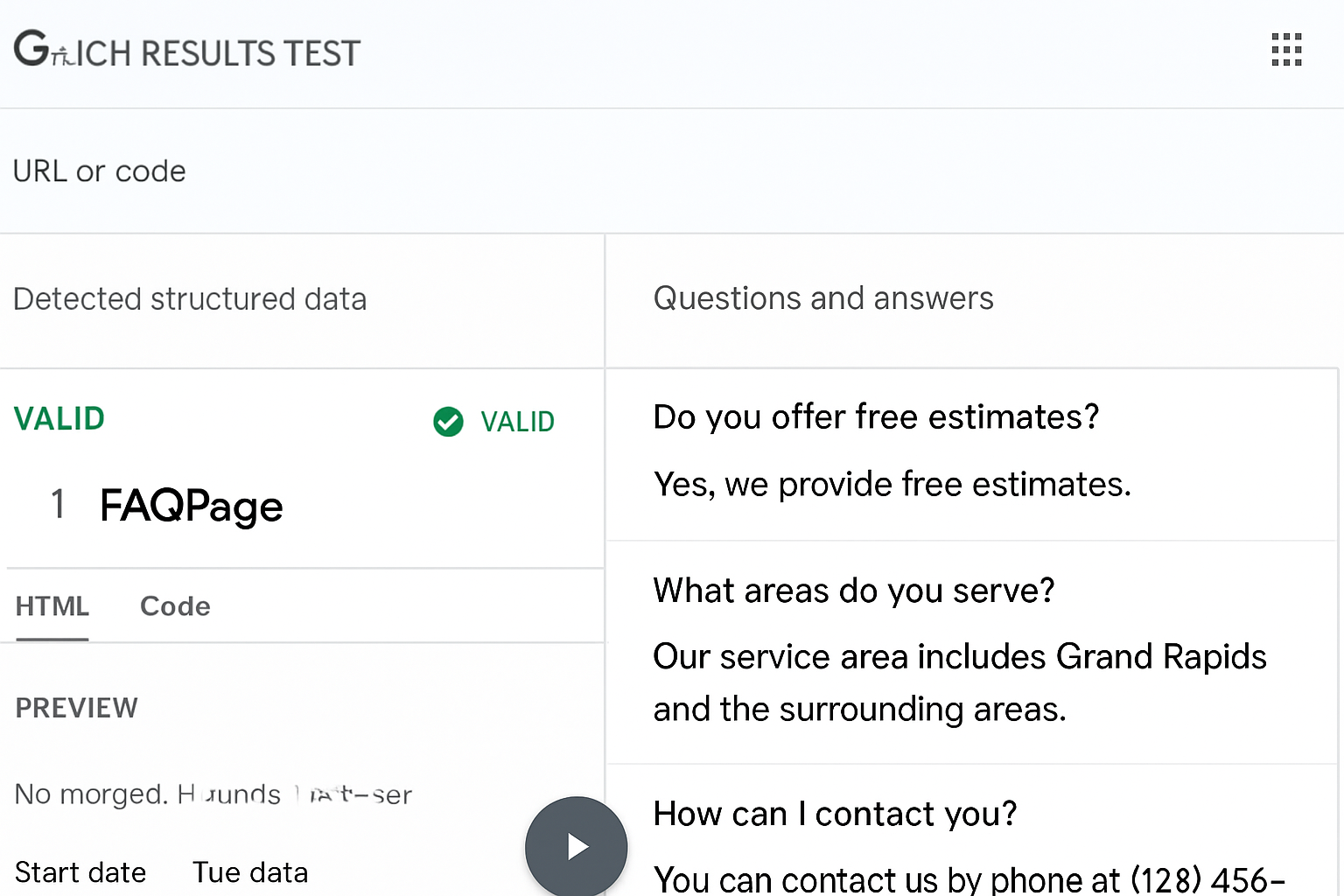Expand the 'How can I contact you?' question
1344x896 pixels.
pos(835,814)
